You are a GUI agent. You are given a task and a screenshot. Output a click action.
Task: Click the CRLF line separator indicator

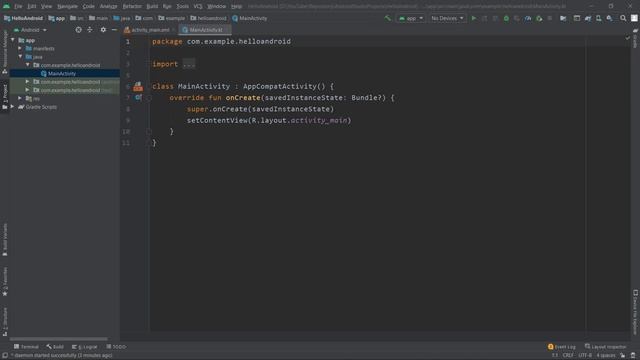click(568, 356)
